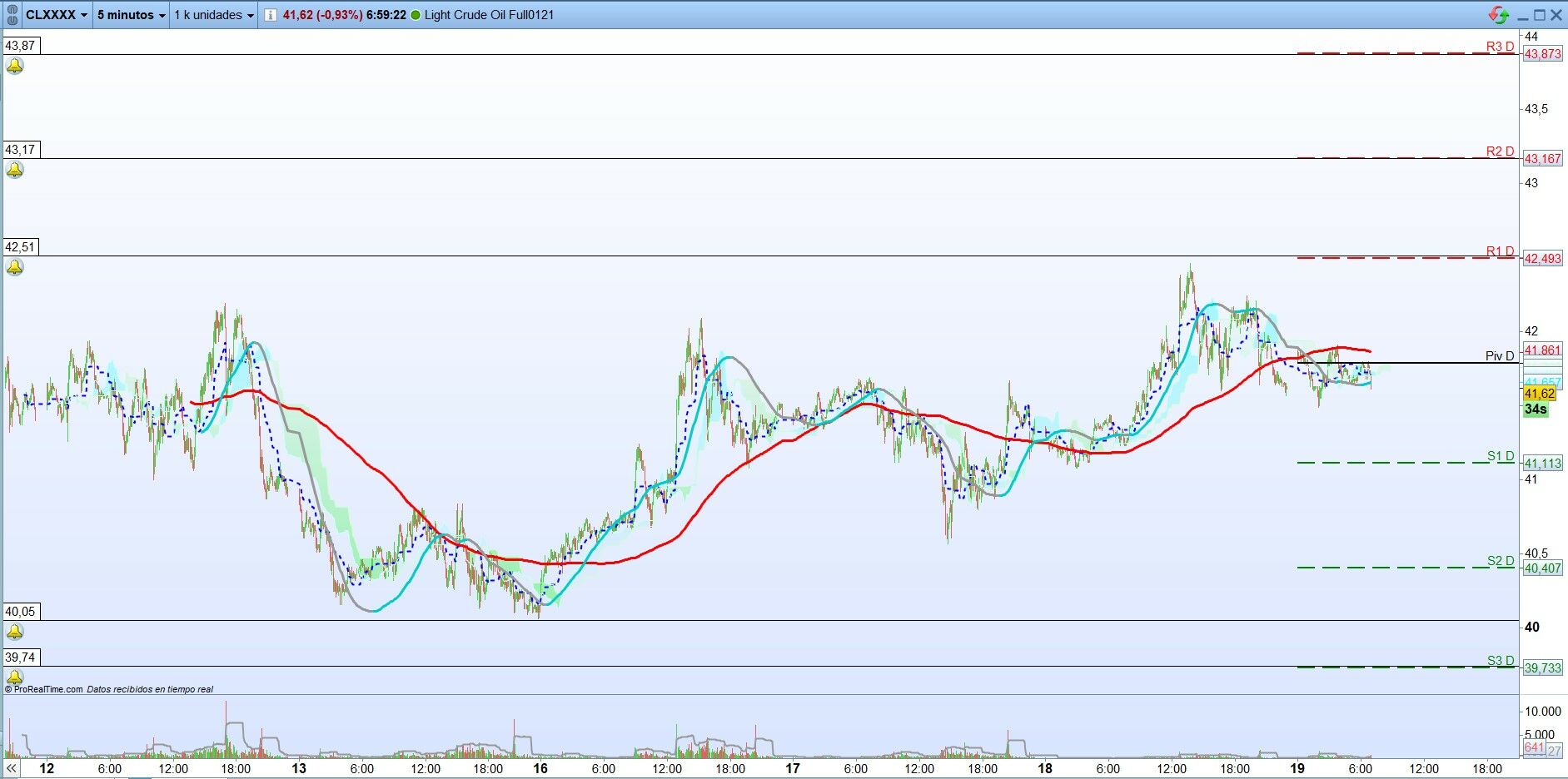Image resolution: width=1568 pixels, height=779 pixels.
Task: Click the 41,861 red price tag
Action: click(1543, 350)
